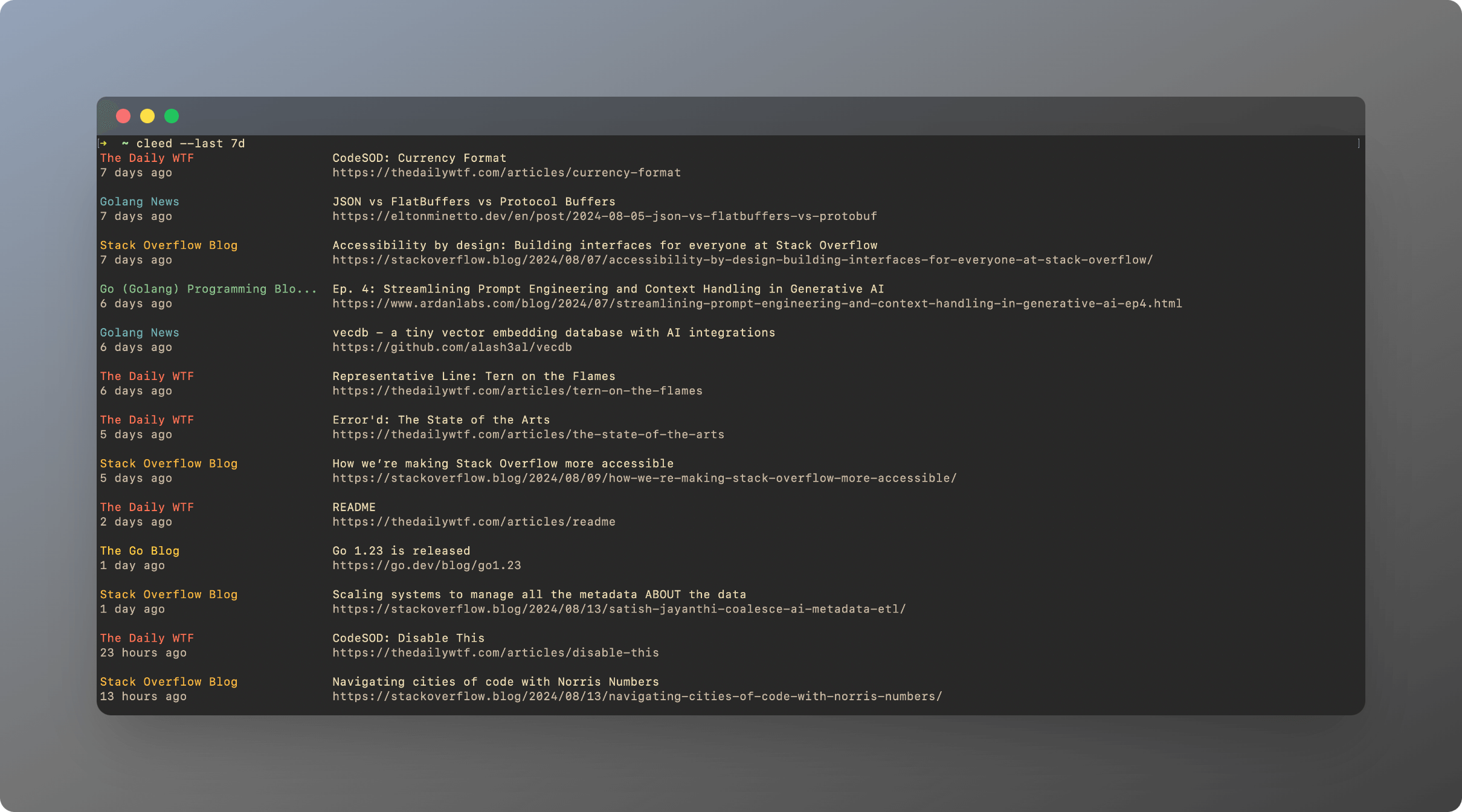
Task: Click the 'Go 1.23 is released' title
Action: (401, 551)
